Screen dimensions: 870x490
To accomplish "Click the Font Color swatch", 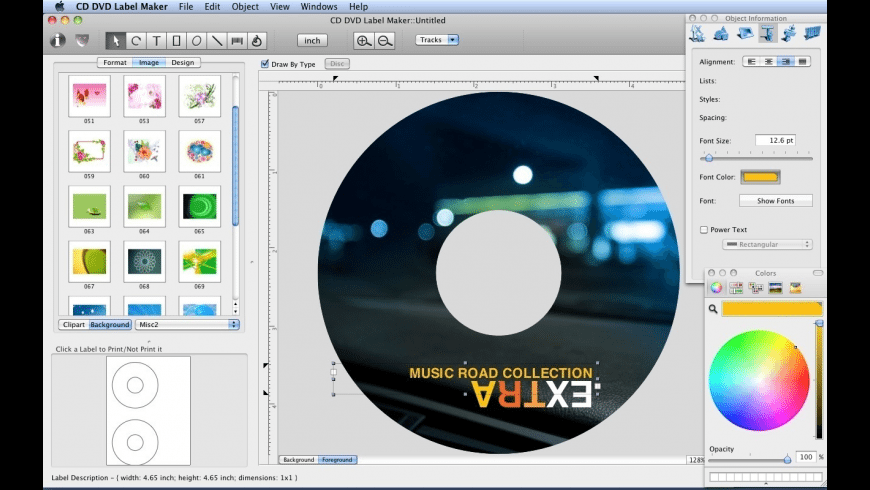I will tap(760, 177).
